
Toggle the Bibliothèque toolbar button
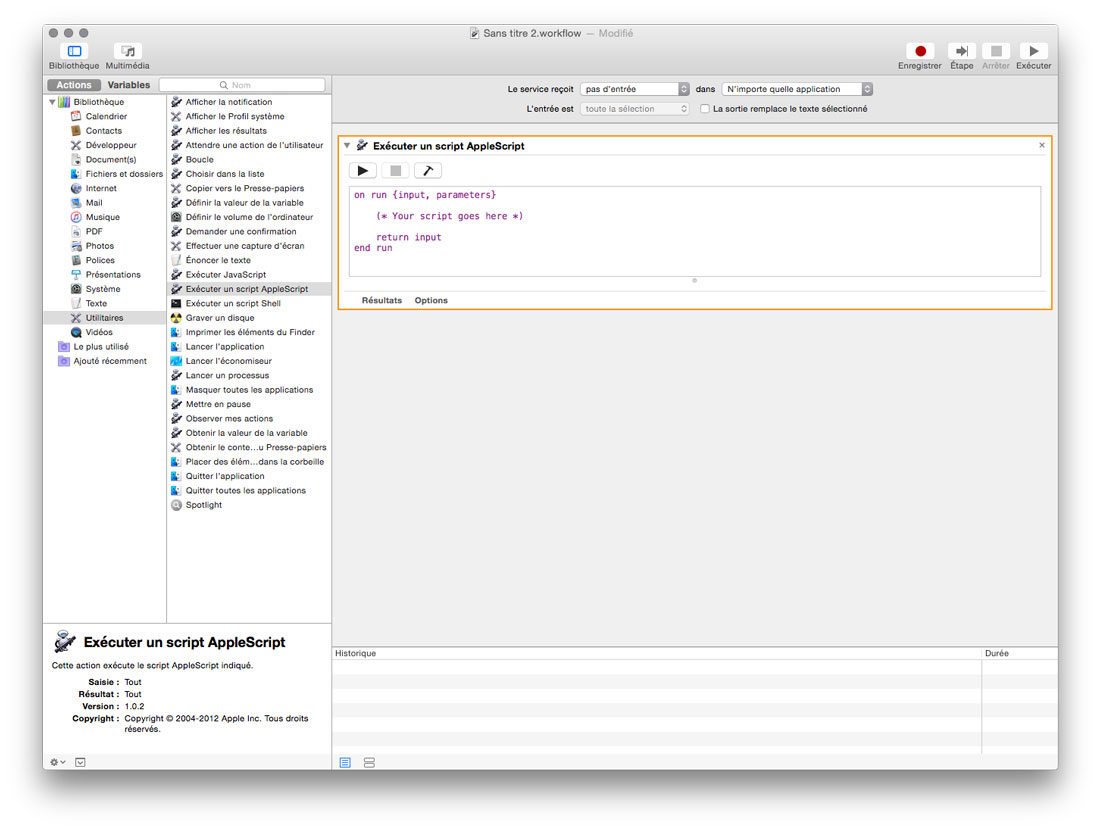pos(74,51)
